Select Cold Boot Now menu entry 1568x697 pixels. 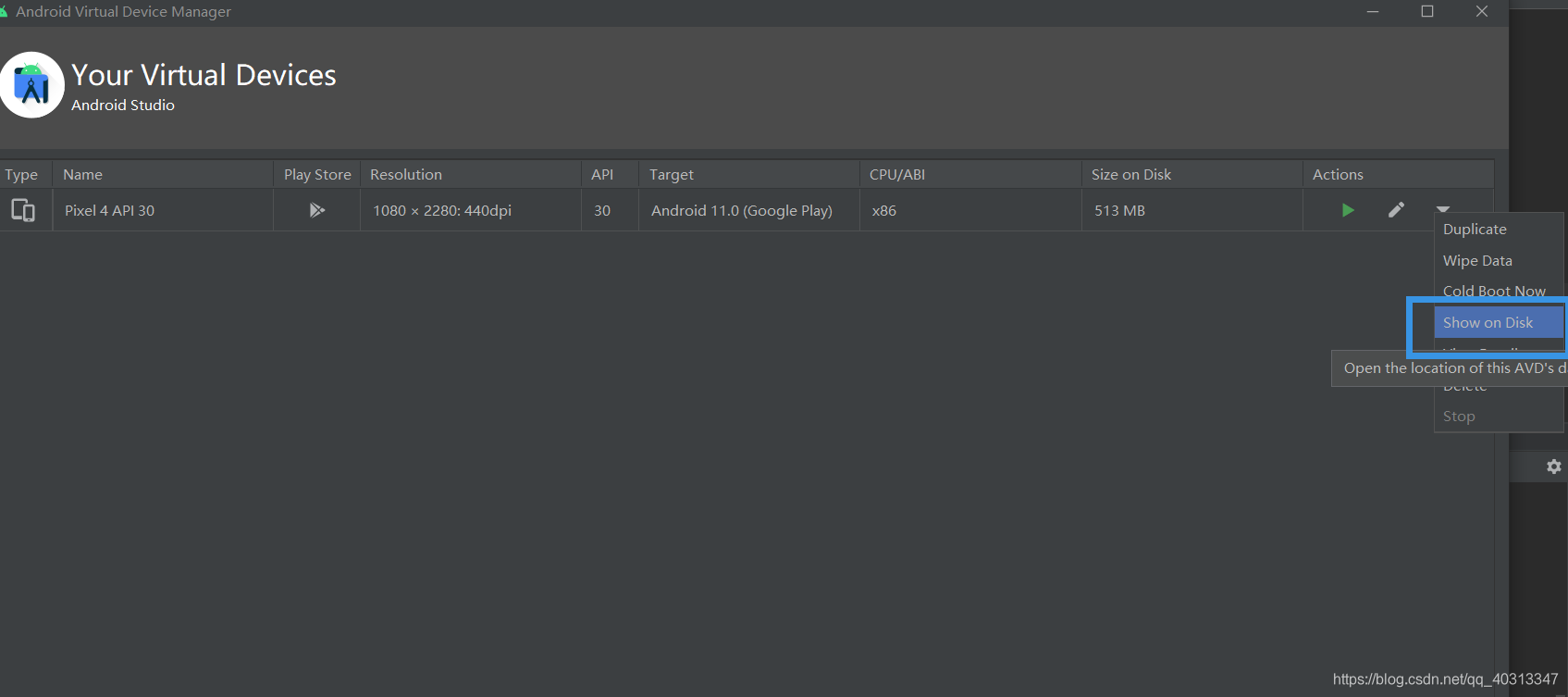pyautogui.click(x=1499, y=291)
